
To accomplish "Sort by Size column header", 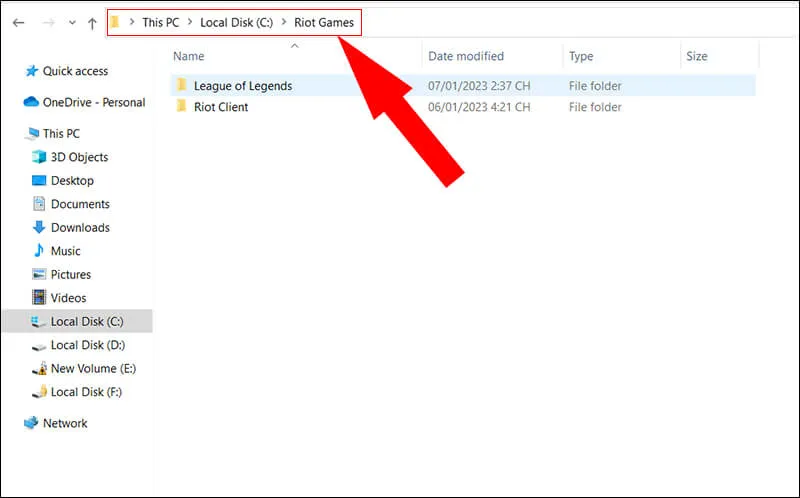I will tap(696, 56).
